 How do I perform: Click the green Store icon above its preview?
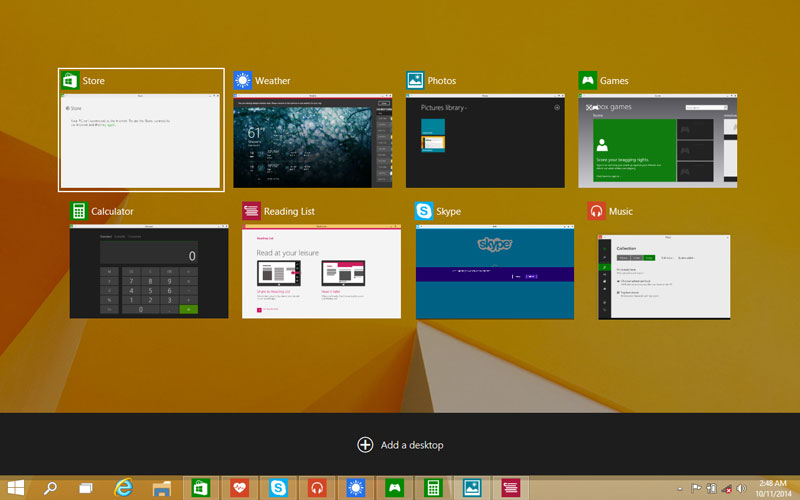70,81
